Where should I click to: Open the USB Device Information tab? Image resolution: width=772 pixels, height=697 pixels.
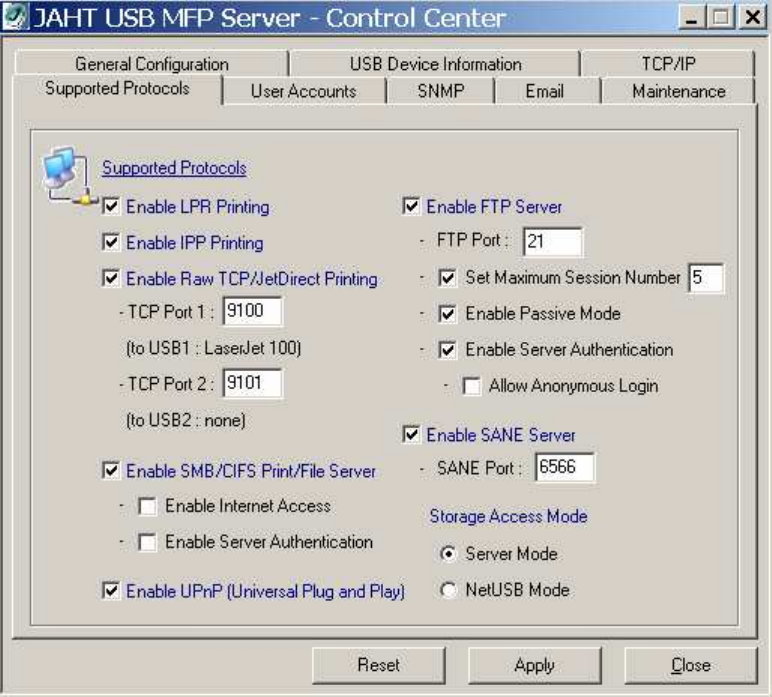tap(435, 64)
